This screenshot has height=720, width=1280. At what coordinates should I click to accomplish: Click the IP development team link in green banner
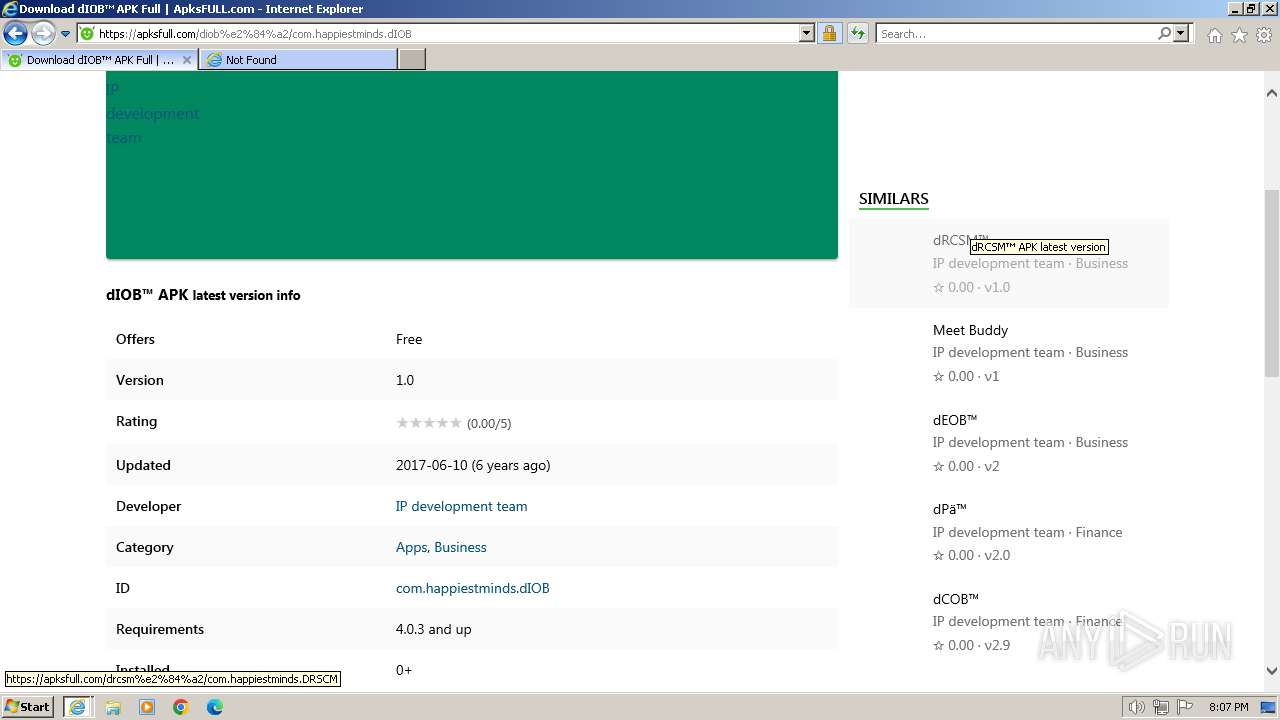point(152,113)
